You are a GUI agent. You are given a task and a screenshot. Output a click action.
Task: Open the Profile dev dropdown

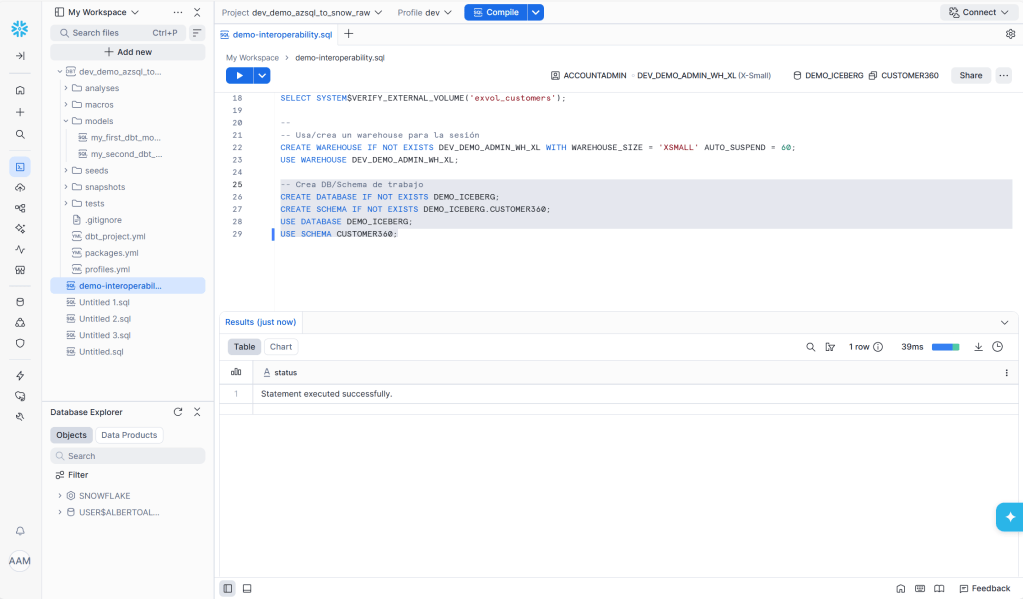tap(424, 12)
